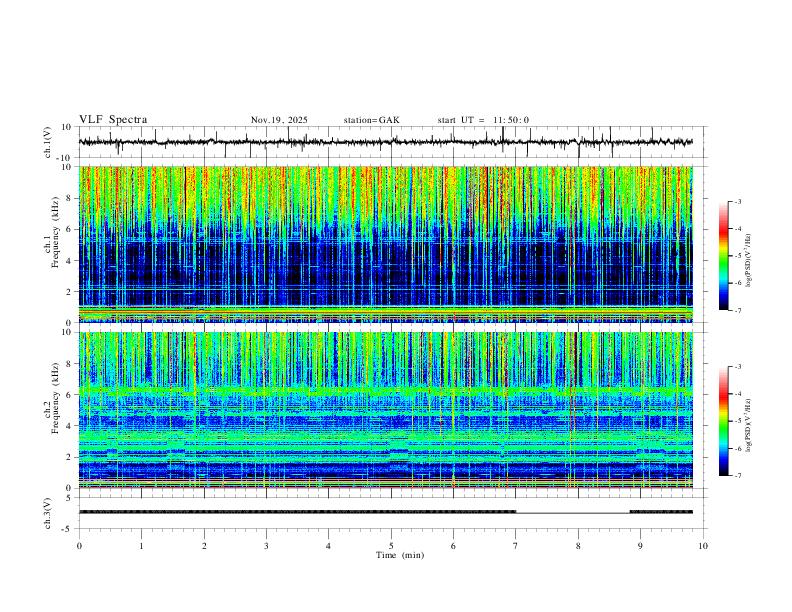
Task: Select the "start UT = 11:50:0" text
Action: coord(483,120)
